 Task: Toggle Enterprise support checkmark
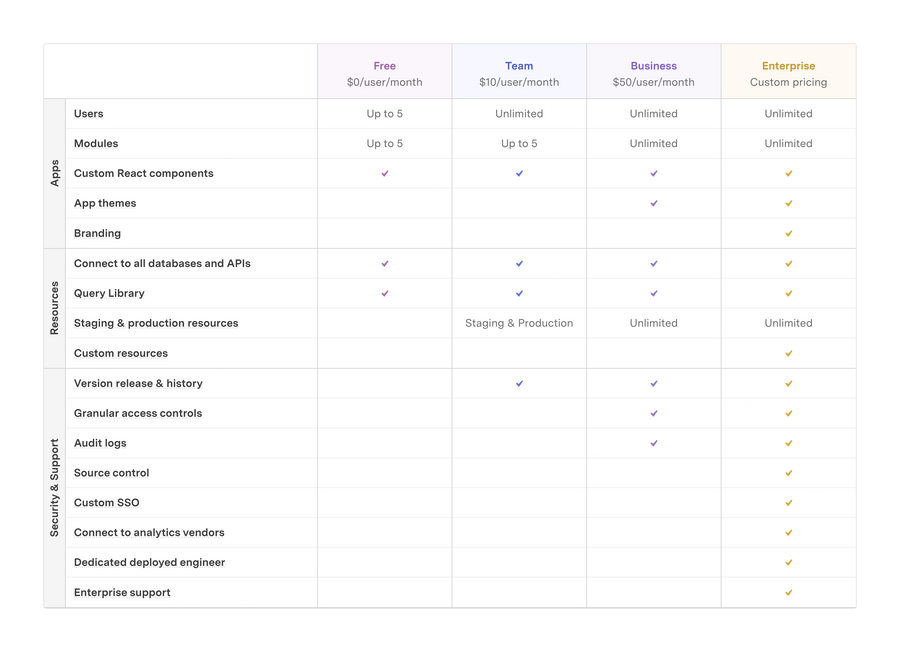click(788, 592)
